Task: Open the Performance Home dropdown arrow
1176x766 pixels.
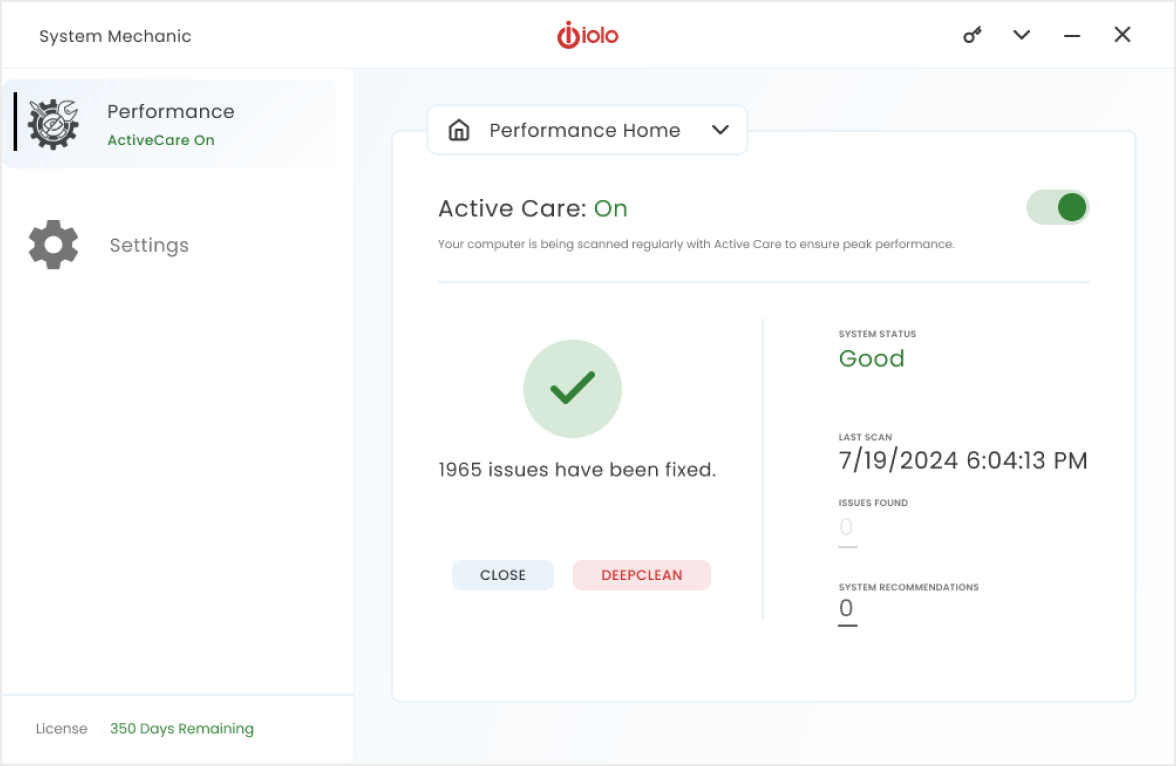Action: pos(720,131)
